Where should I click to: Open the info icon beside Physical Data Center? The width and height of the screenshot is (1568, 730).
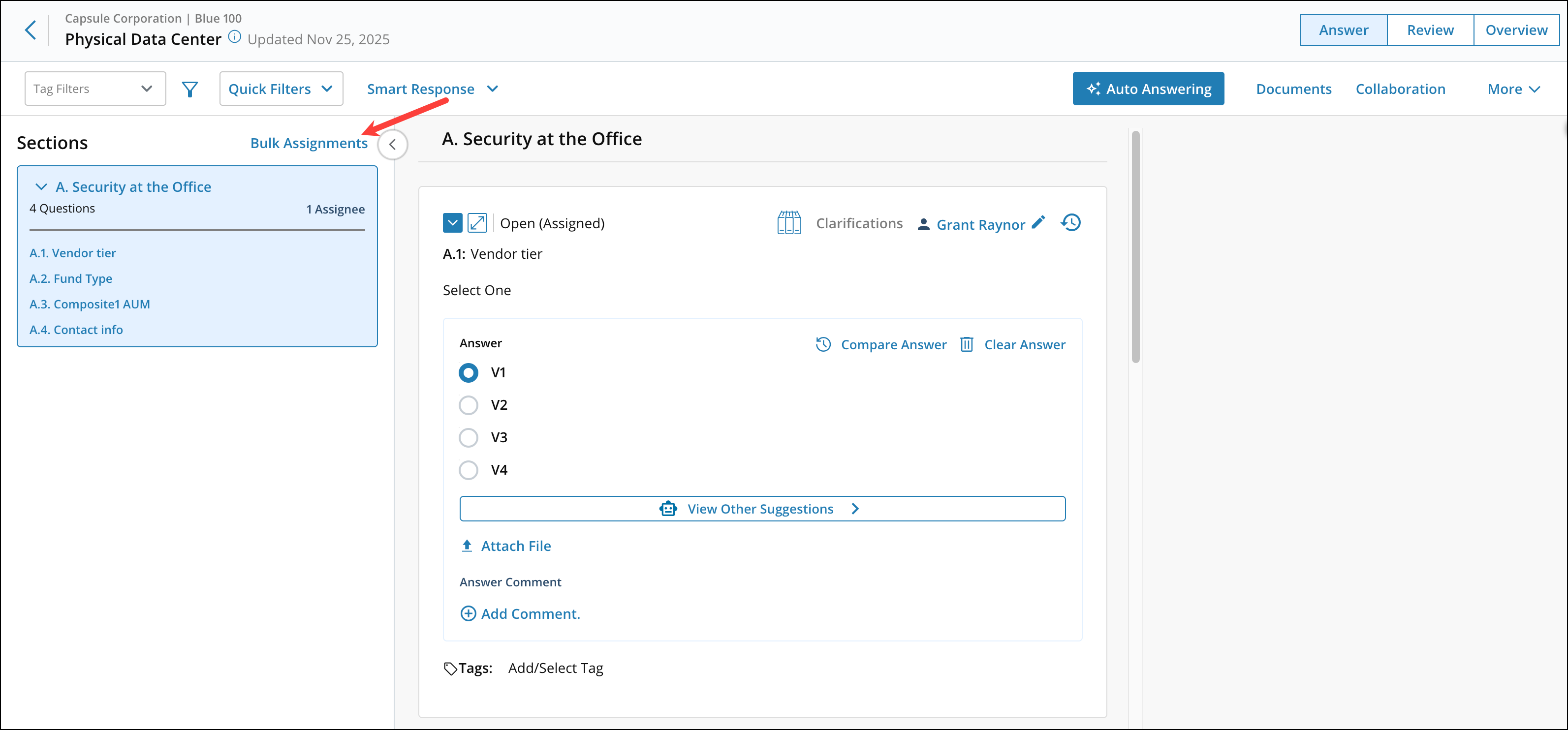click(x=234, y=36)
